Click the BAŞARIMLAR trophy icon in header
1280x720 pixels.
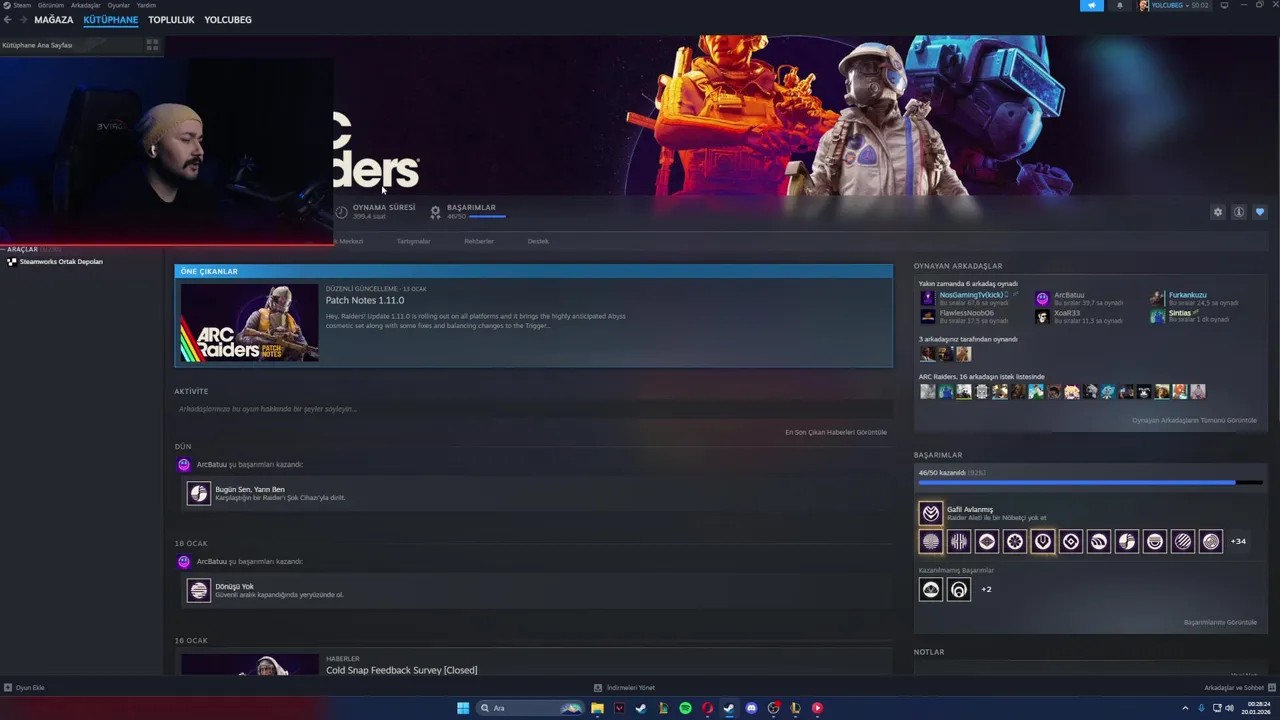tap(435, 212)
